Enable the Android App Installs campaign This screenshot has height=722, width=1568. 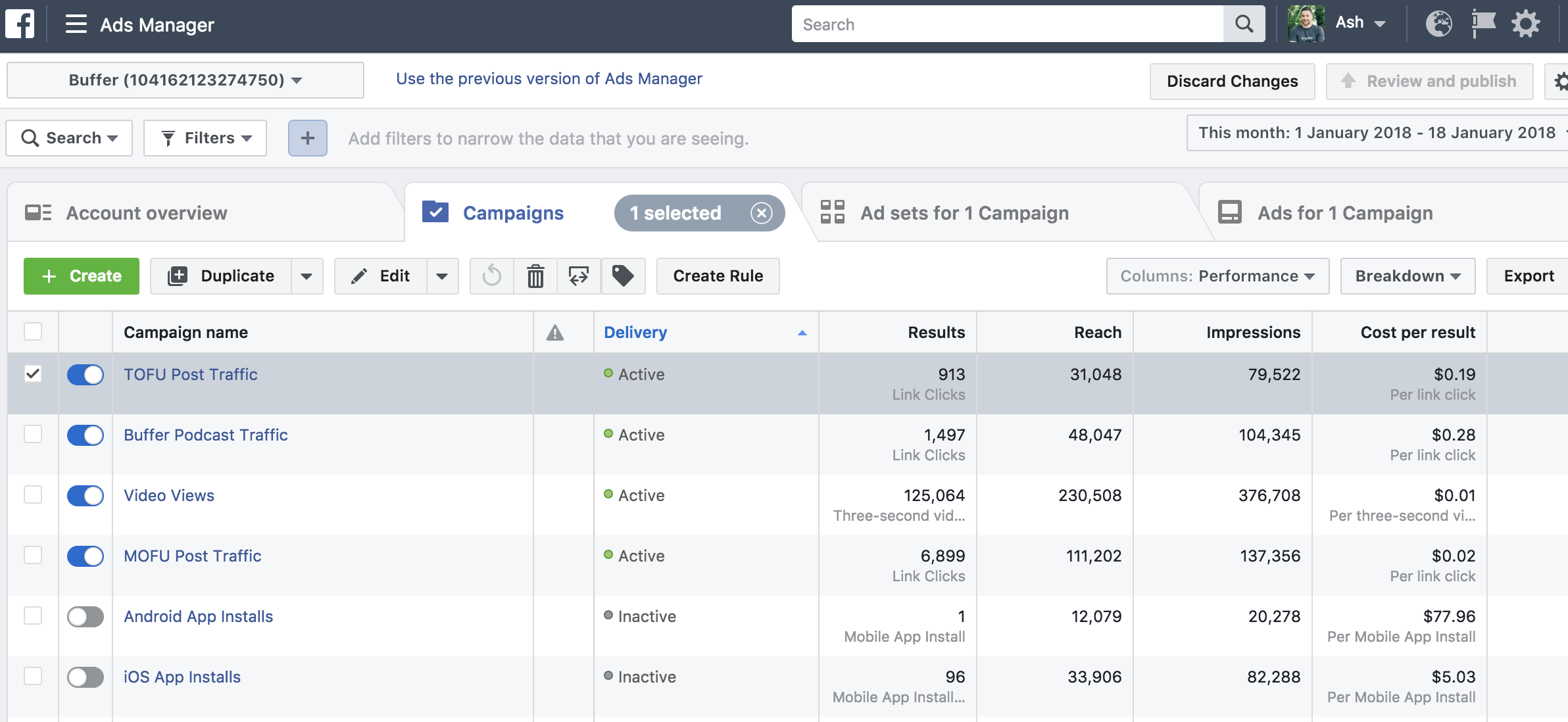pos(86,616)
